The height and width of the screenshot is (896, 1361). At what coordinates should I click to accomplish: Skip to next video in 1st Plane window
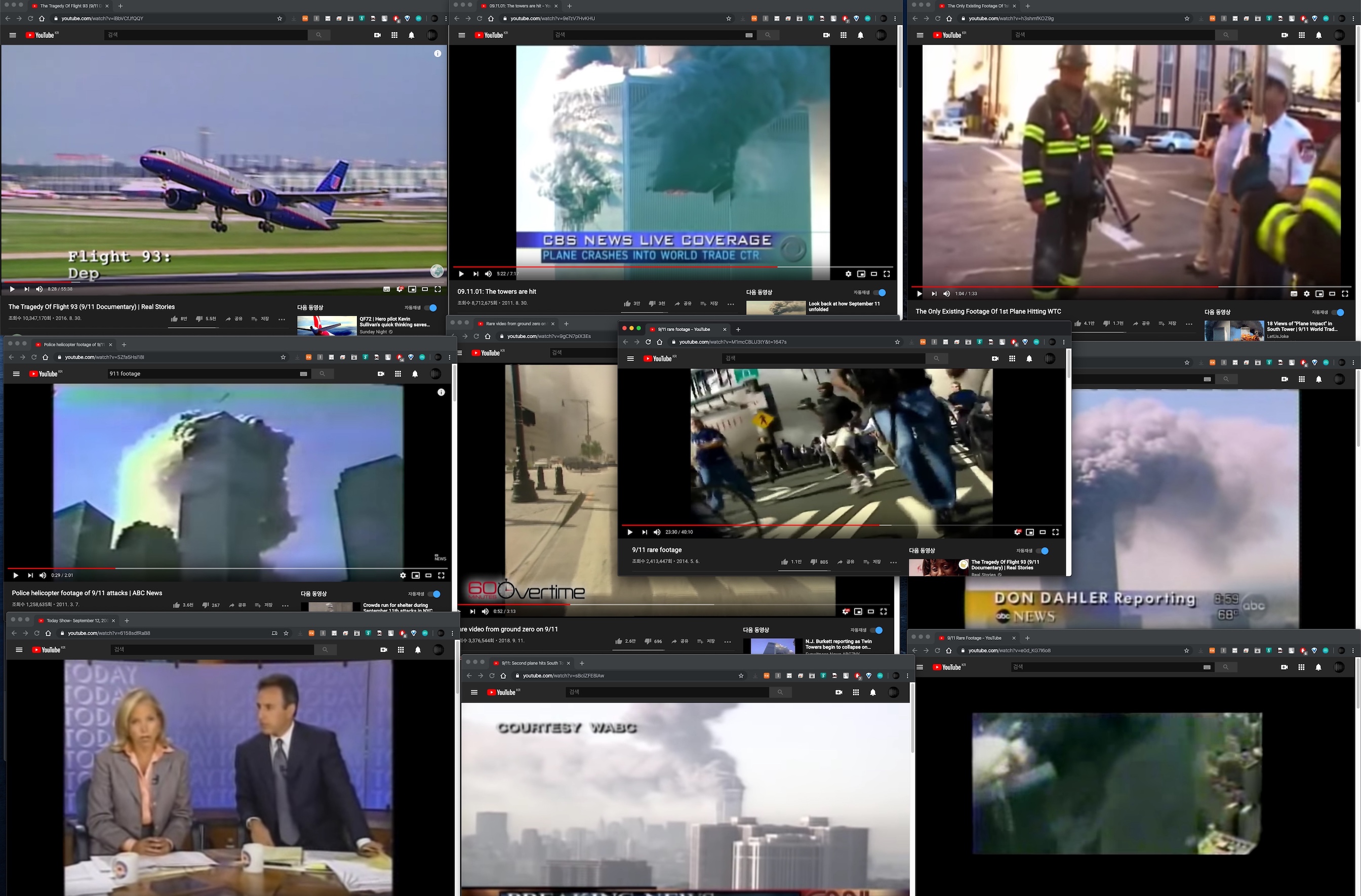tap(934, 294)
